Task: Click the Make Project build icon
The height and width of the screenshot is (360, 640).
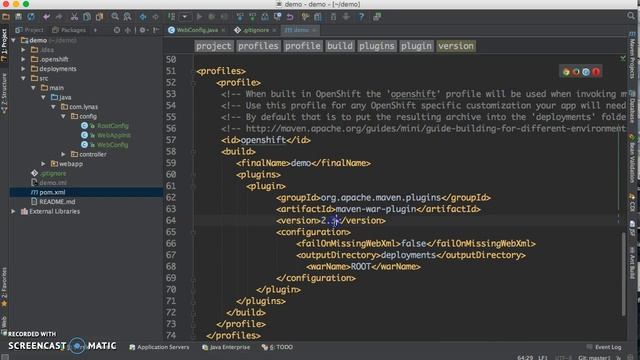Action: [x=171, y=17]
